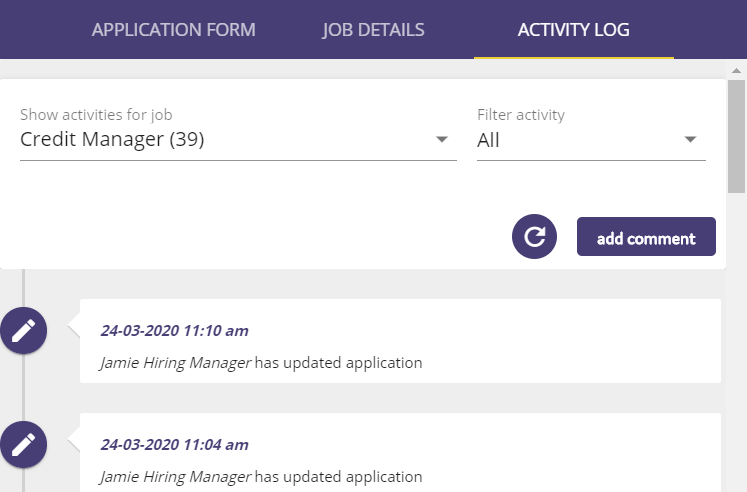
Task: Click the scrollbar up arrow
Action: point(736,70)
